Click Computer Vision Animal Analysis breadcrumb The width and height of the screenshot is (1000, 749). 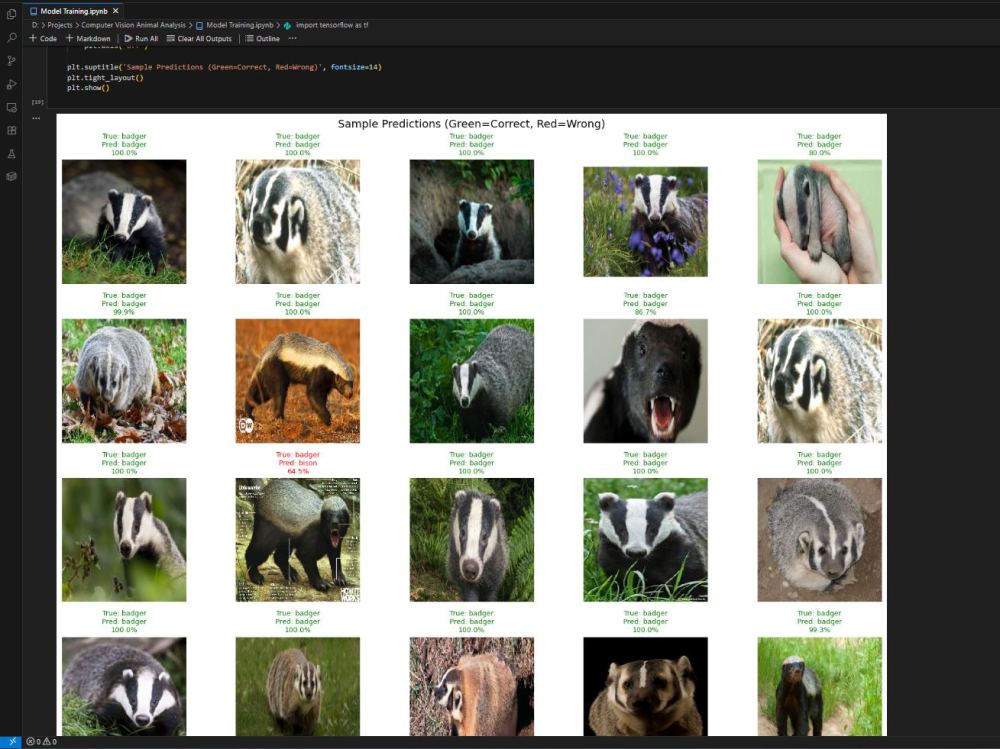tap(133, 25)
